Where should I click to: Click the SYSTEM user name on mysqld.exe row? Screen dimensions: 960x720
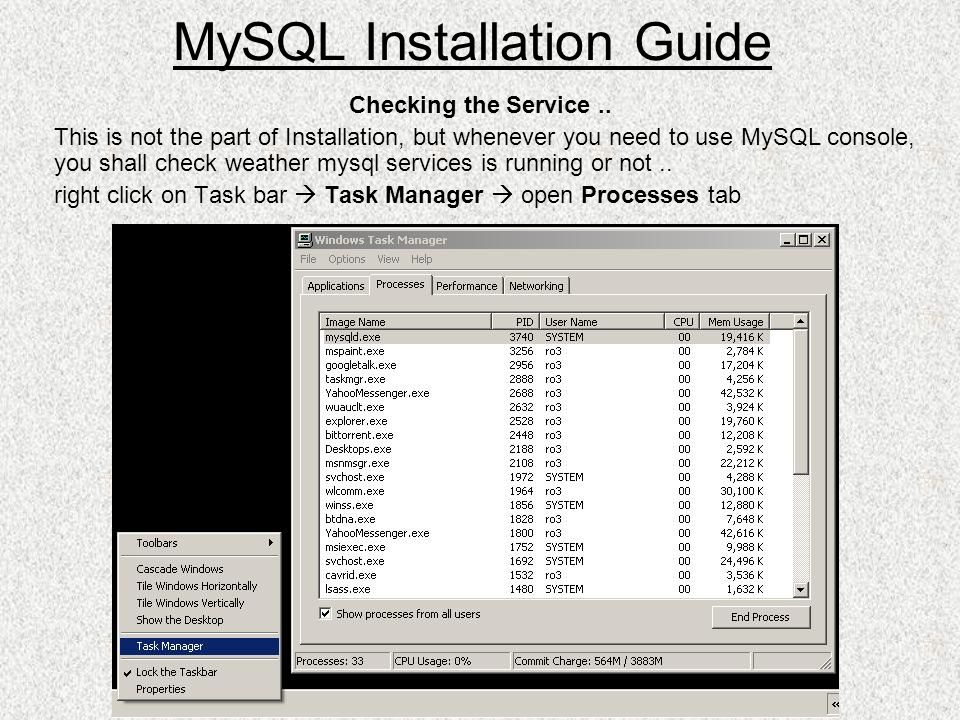pyautogui.click(x=564, y=337)
